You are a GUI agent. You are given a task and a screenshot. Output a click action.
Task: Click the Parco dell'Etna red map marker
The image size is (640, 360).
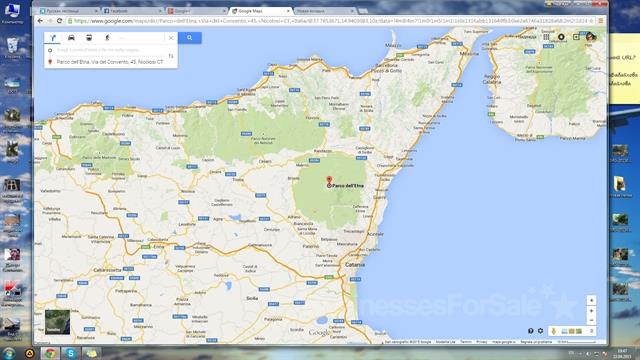tap(329, 180)
